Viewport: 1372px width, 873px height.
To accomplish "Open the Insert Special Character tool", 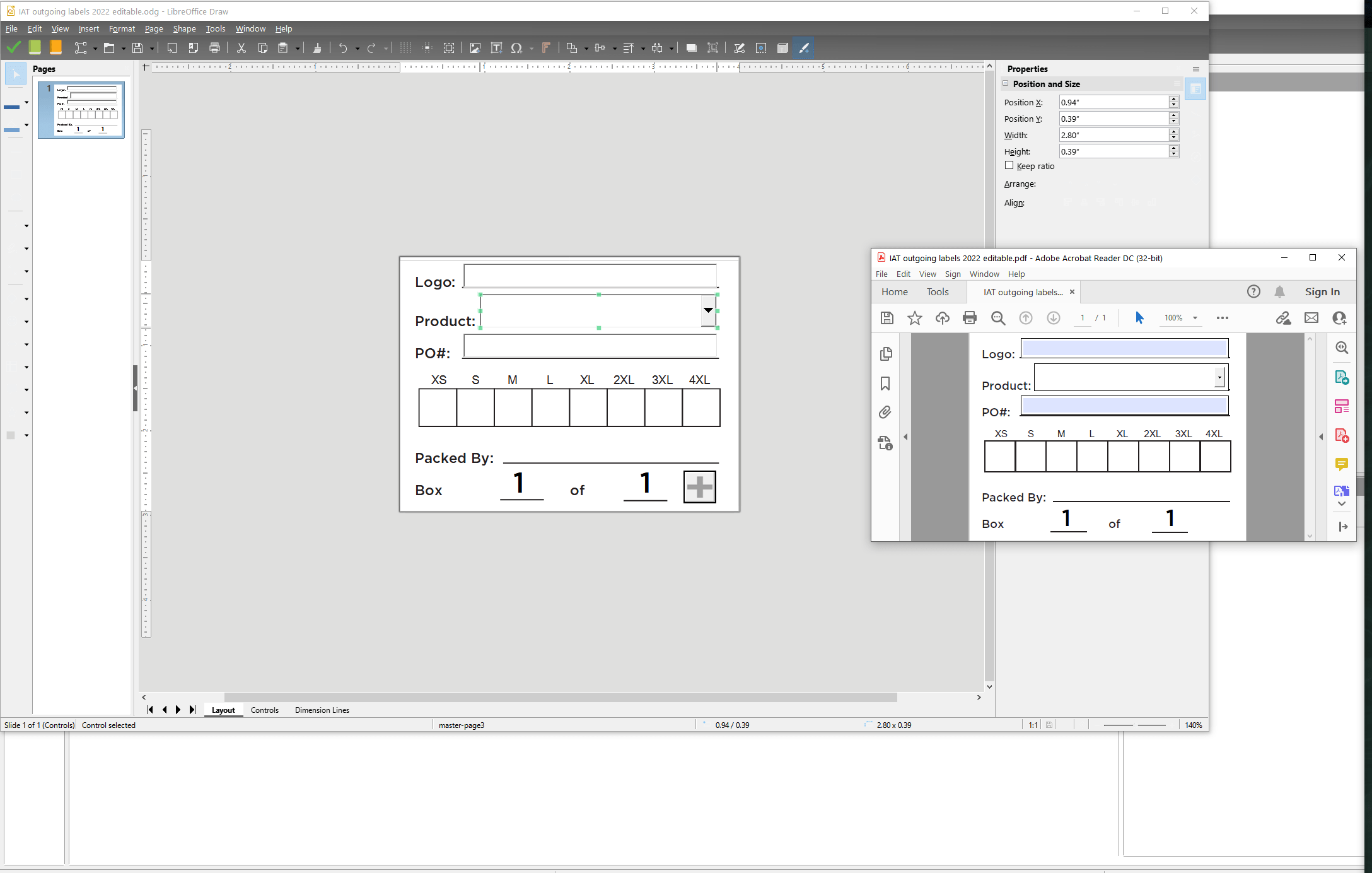I will [516, 48].
